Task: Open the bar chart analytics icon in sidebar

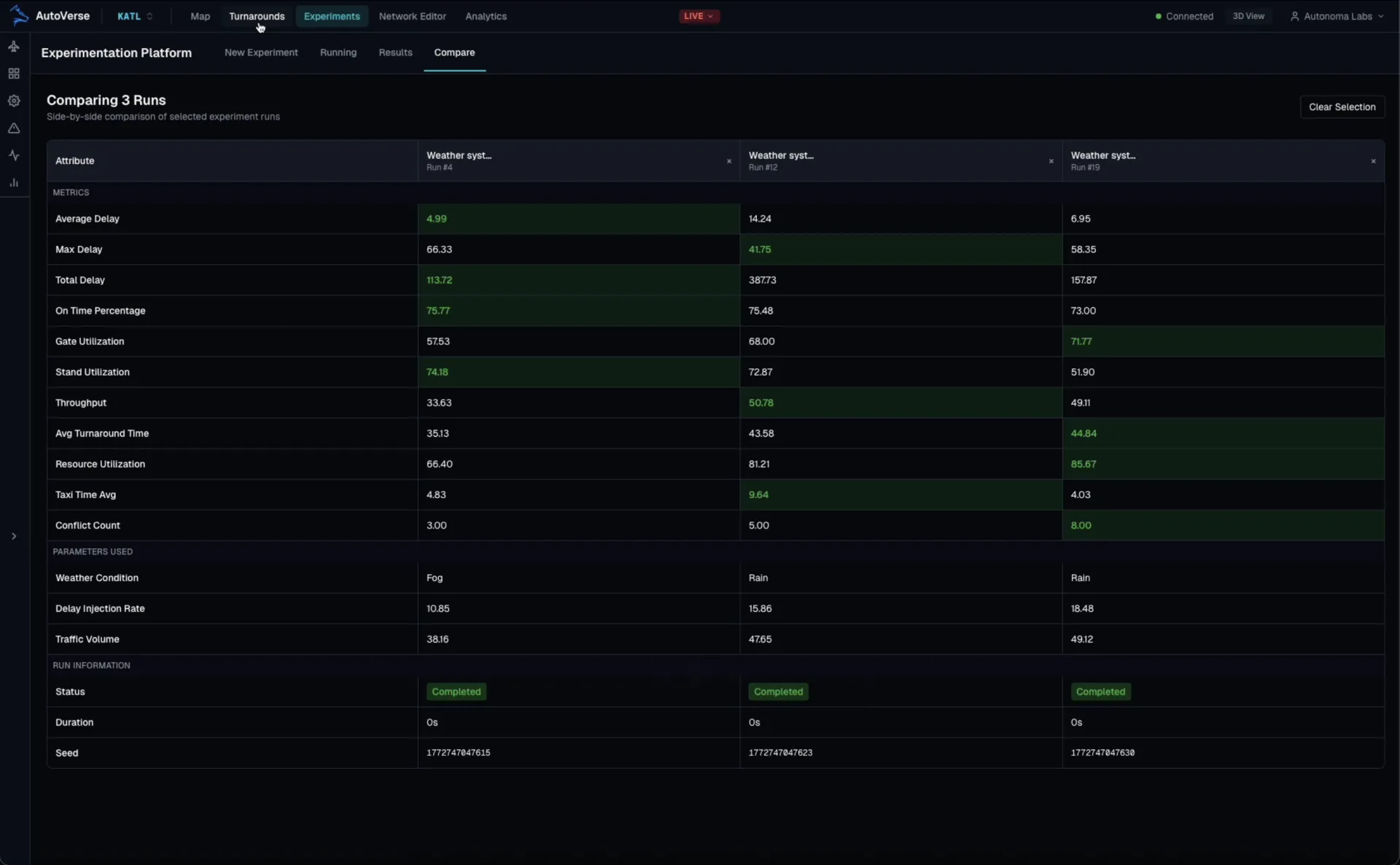Action: [14, 182]
